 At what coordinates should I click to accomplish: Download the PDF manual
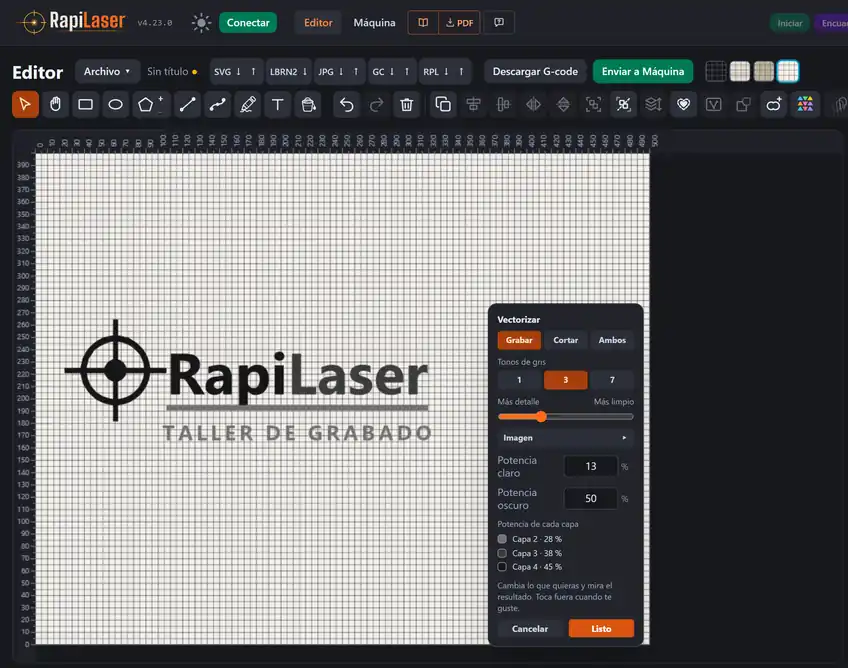pos(459,23)
